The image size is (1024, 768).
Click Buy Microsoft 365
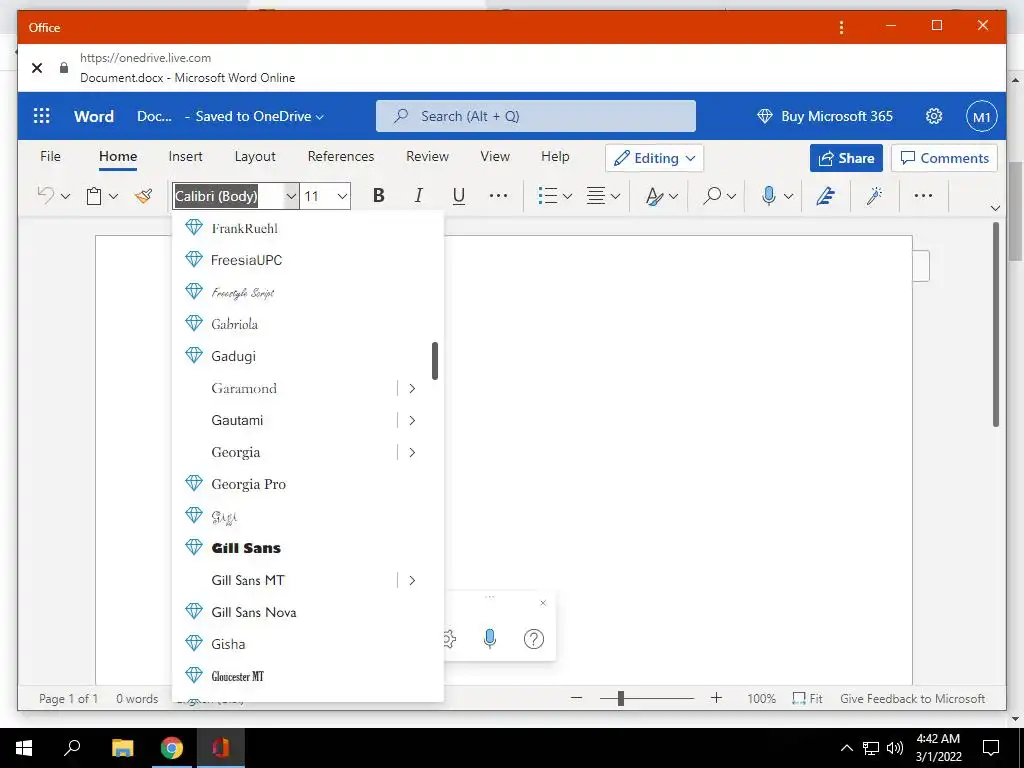coord(824,116)
